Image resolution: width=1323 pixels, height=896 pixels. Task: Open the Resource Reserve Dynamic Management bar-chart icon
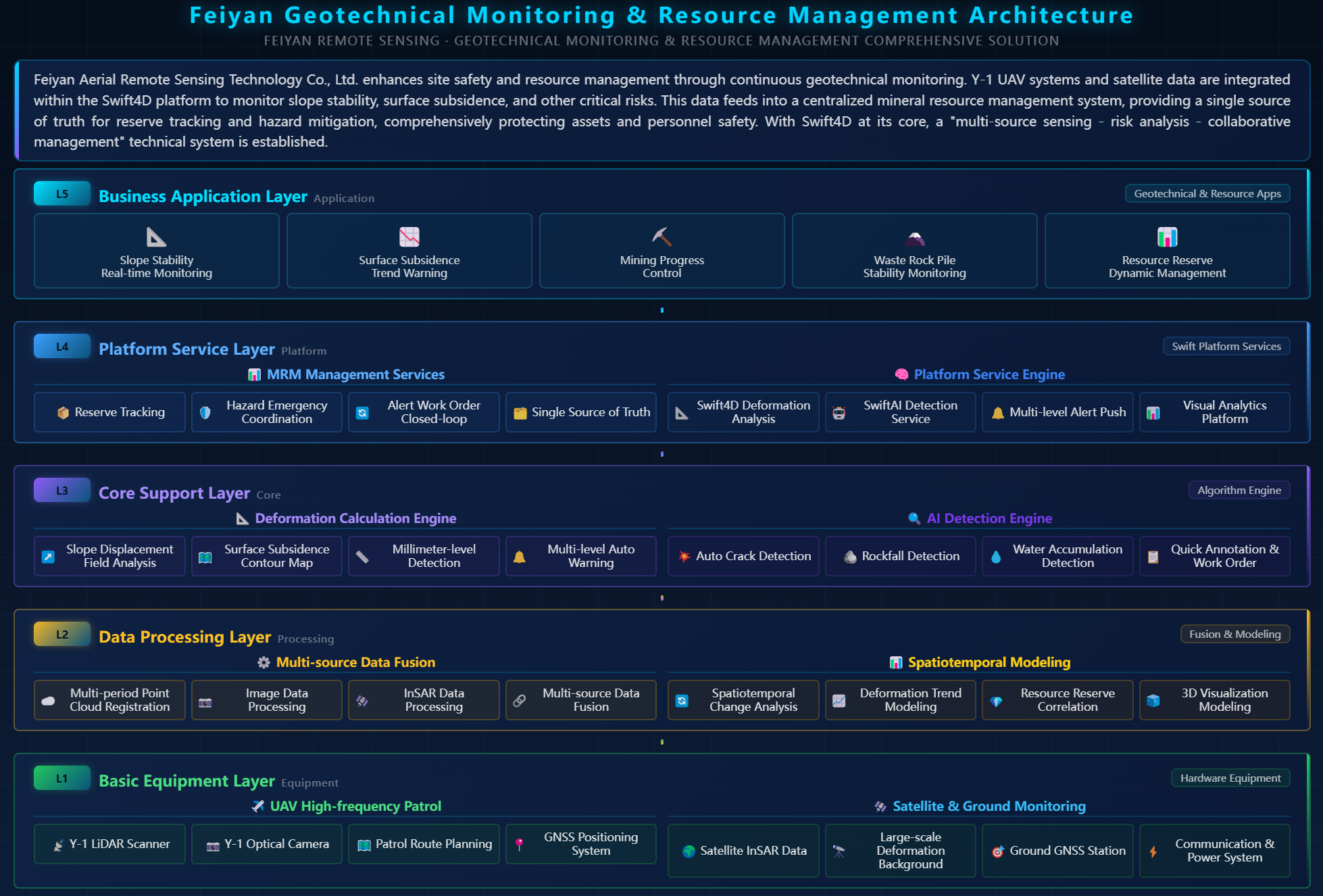pos(1168,237)
